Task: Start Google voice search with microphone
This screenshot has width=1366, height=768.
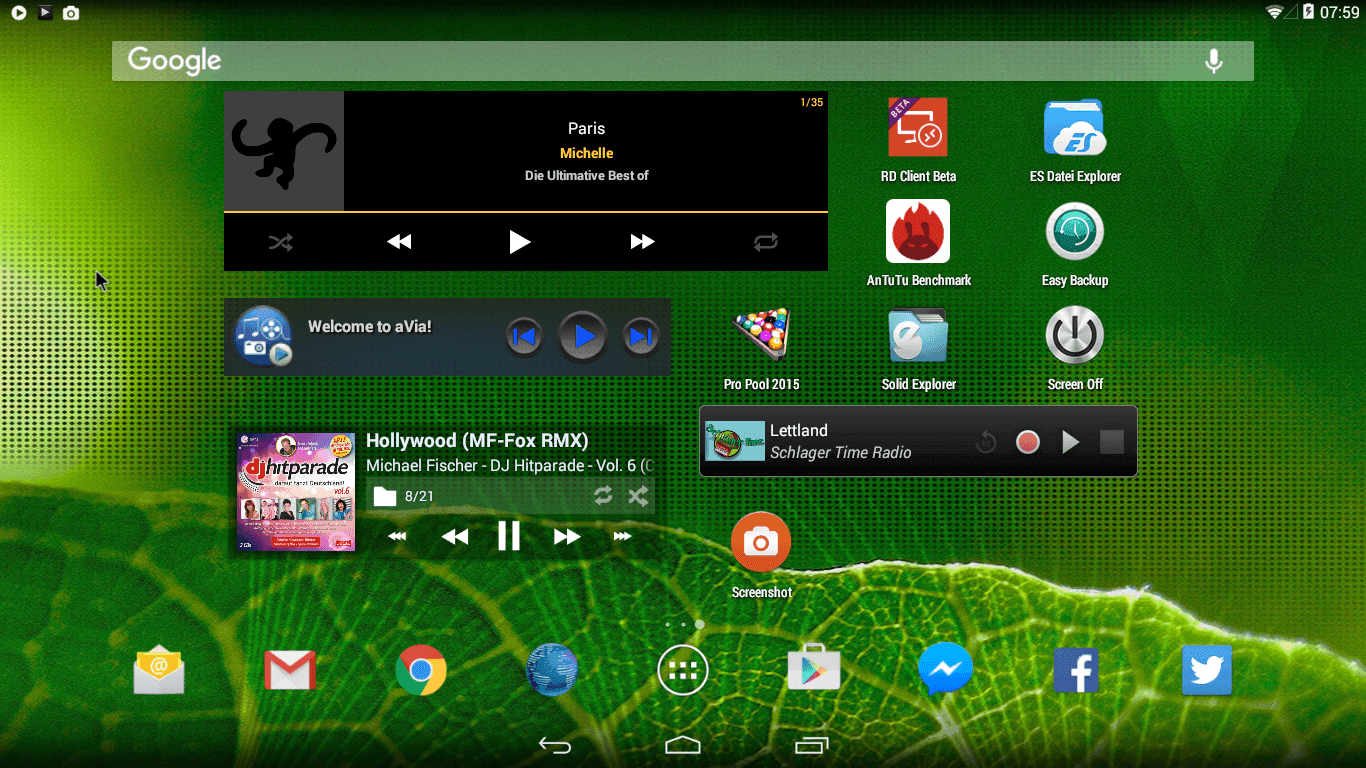Action: coord(1214,61)
